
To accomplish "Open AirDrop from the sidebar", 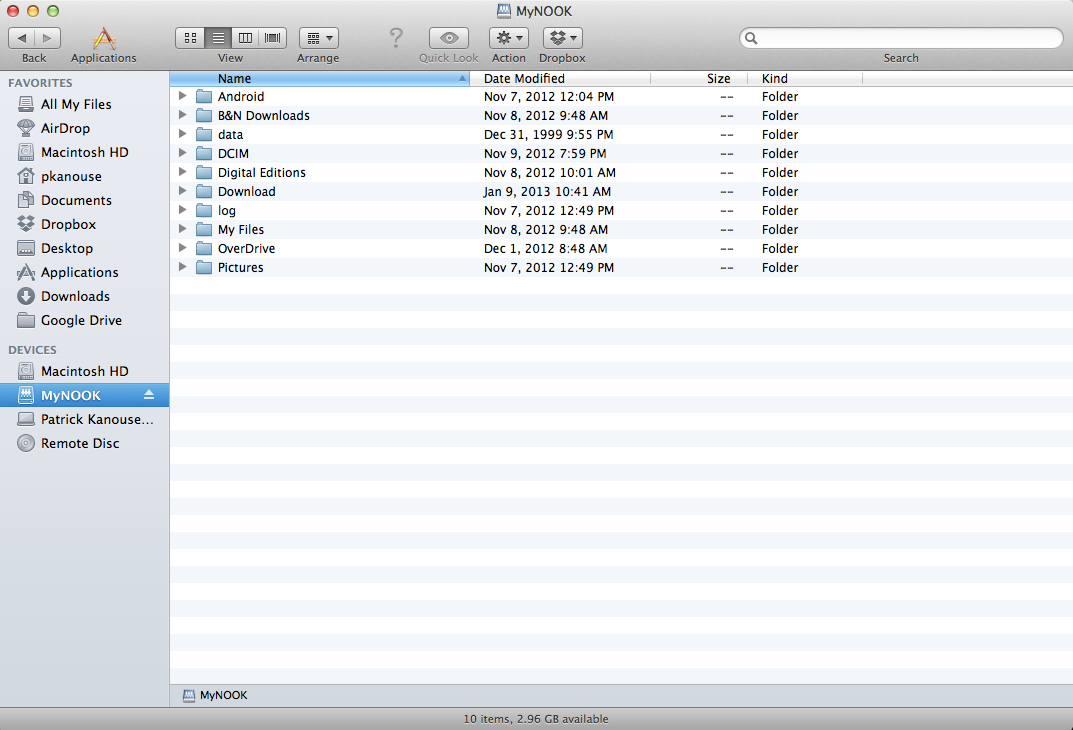I will [x=85, y=128].
